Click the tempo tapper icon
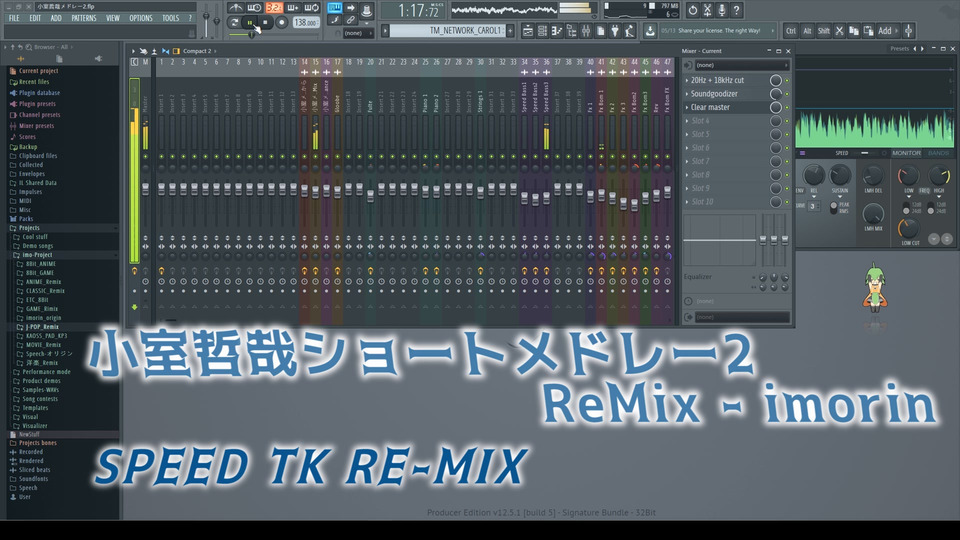Screen dimensions: 960x540 630,31
